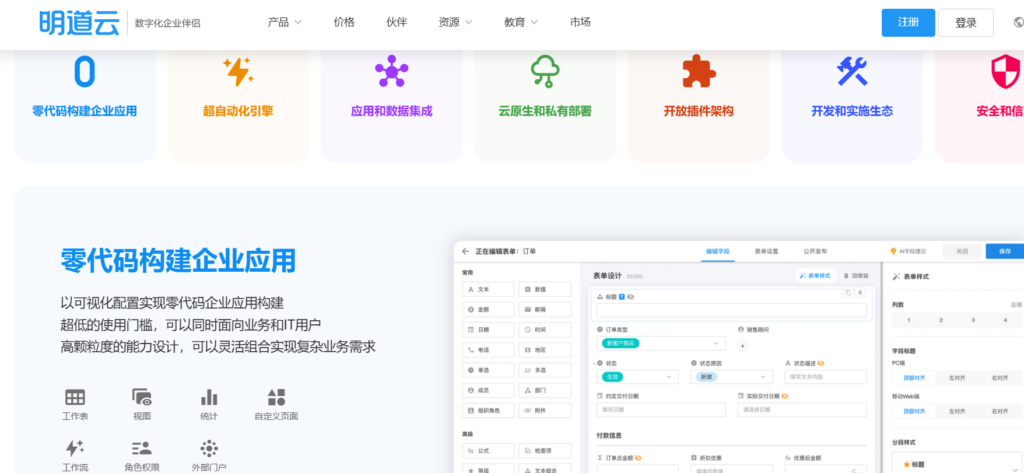Toggle hidden-eye icon next to 订单总金额

pos(638,458)
